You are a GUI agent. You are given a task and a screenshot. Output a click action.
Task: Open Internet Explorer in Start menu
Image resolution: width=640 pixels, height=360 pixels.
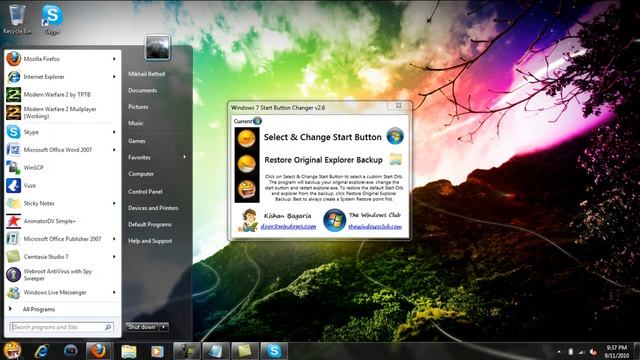[x=62, y=77]
